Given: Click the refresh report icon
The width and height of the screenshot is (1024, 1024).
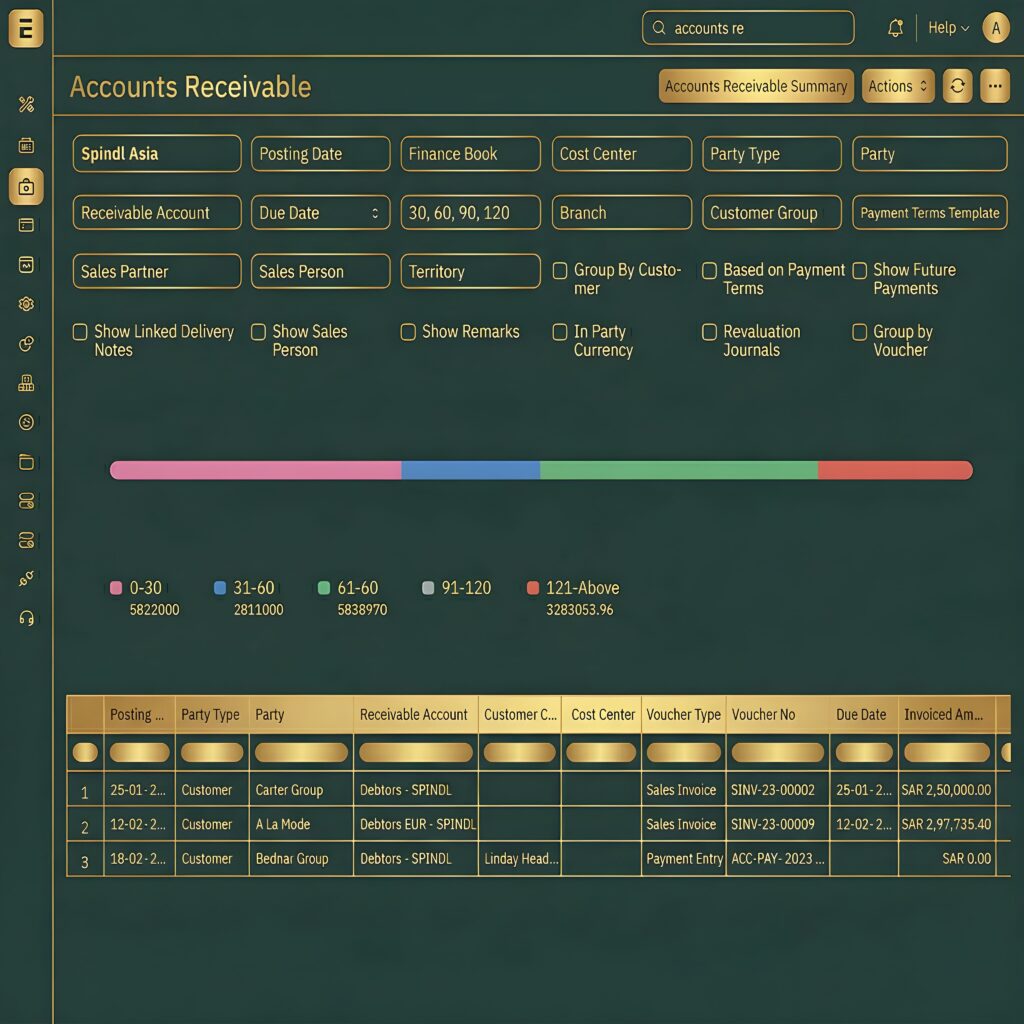Looking at the screenshot, I should coord(957,86).
